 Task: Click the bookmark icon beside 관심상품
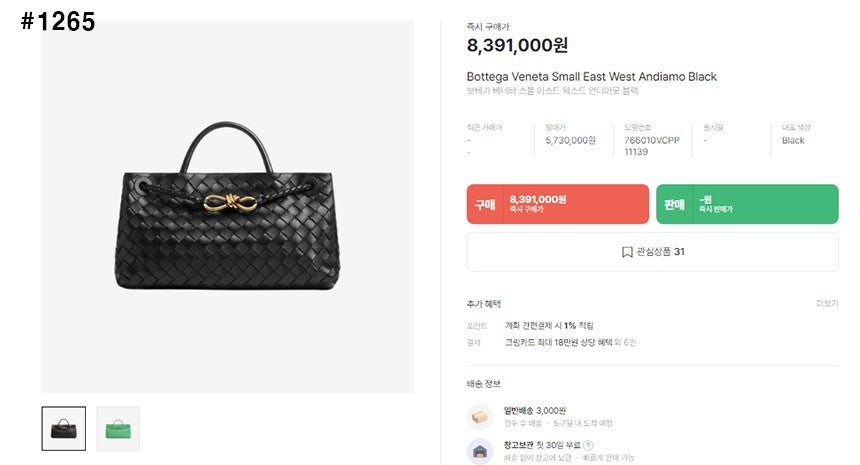click(627, 252)
